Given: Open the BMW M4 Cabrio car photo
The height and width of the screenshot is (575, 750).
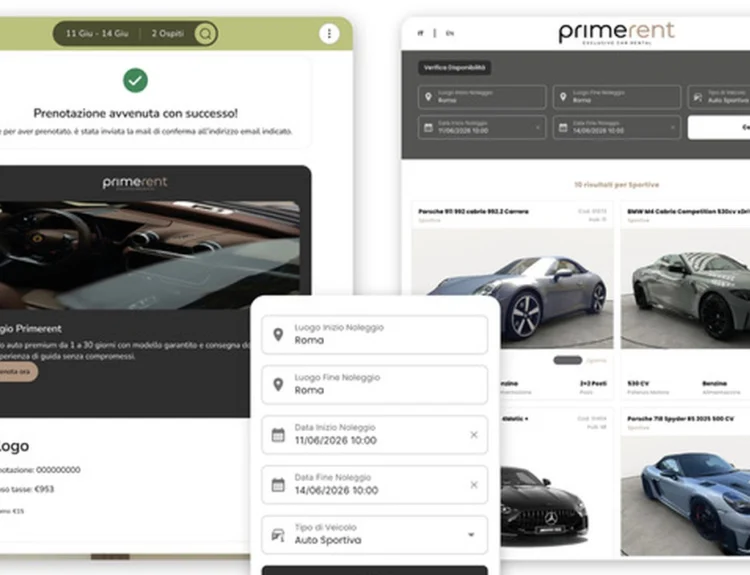Looking at the screenshot, I should [x=685, y=288].
